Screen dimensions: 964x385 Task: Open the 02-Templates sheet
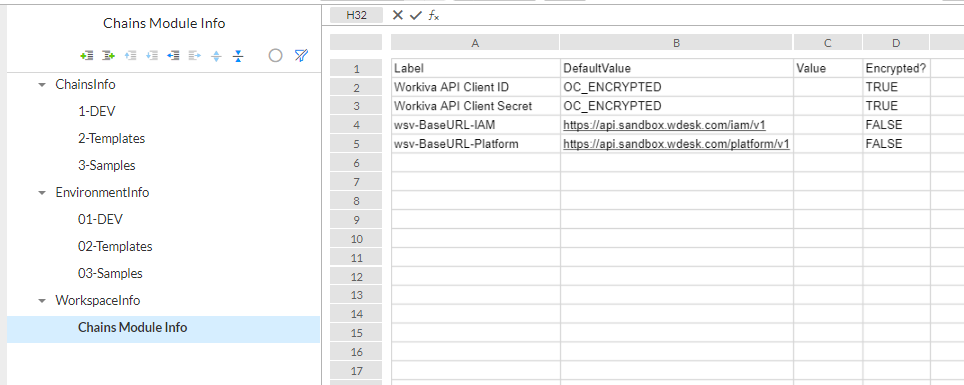(x=115, y=247)
